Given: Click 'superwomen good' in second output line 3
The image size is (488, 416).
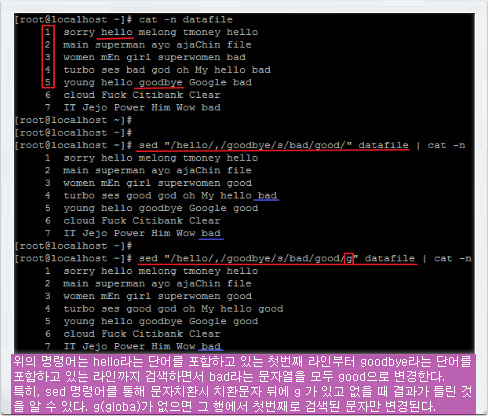Looking at the screenshot, I should [x=205, y=183].
